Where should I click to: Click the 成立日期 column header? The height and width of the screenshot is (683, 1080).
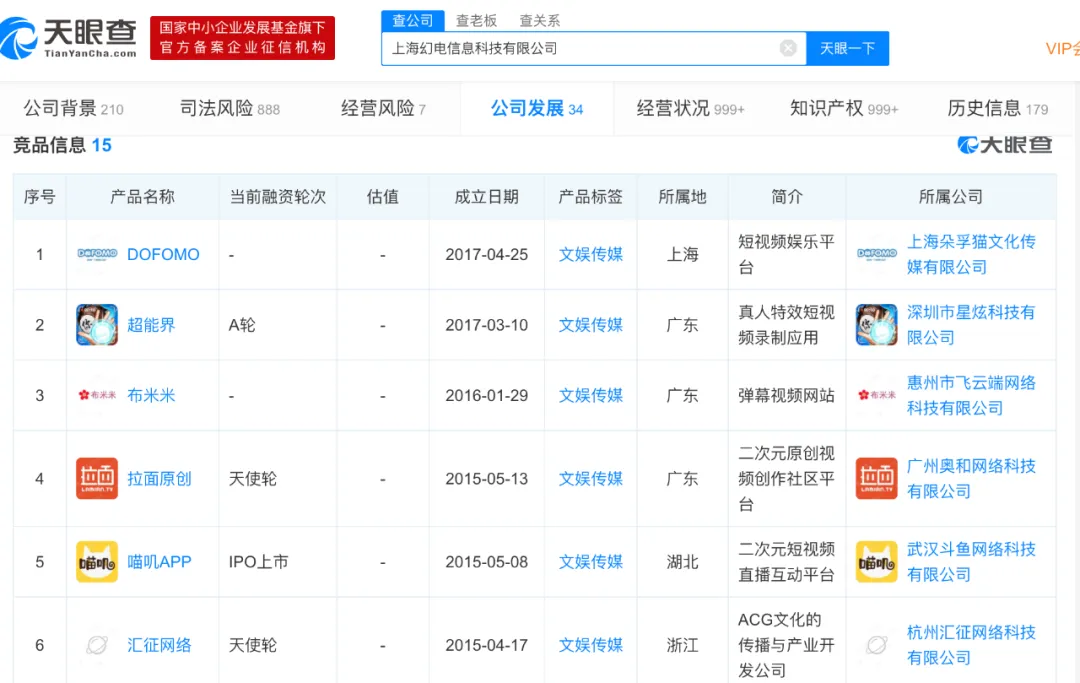pos(486,197)
